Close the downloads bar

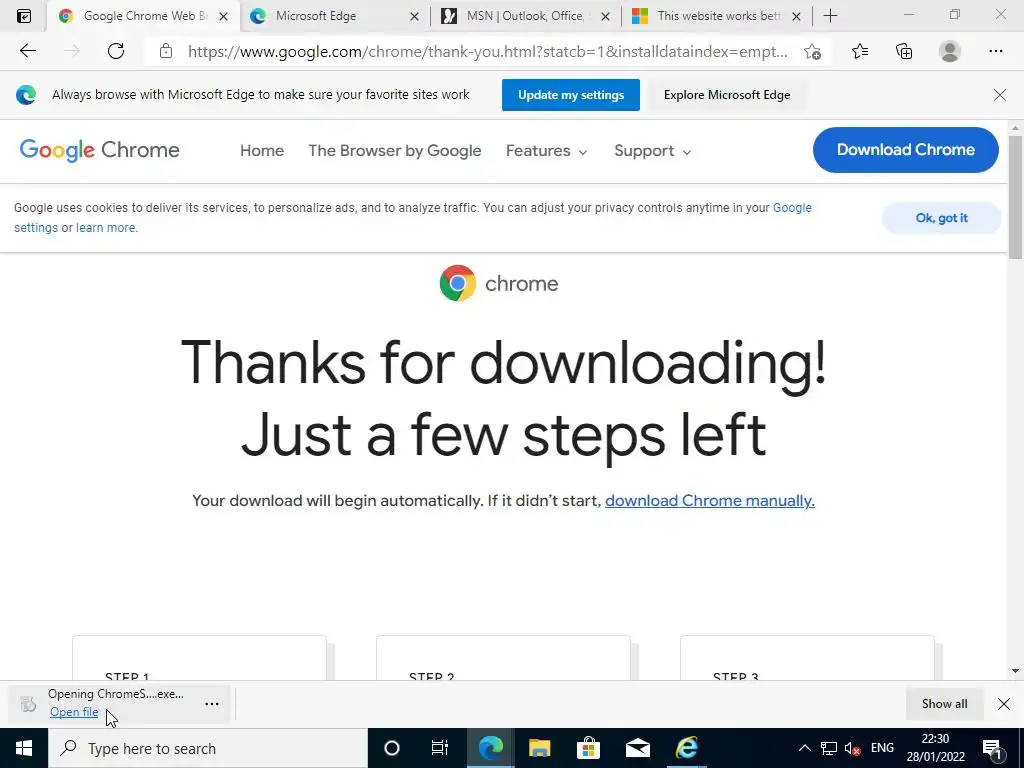pos(1004,703)
